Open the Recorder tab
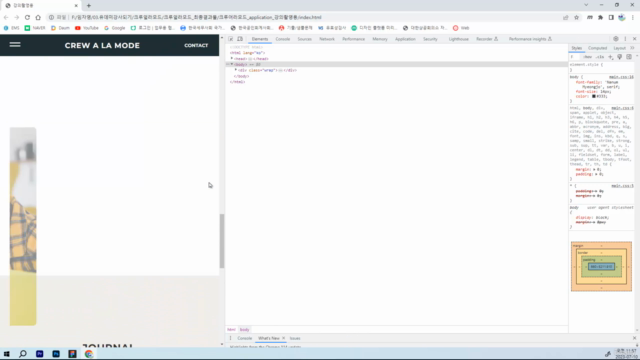The width and height of the screenshot is (640, 360). [487, 39]
